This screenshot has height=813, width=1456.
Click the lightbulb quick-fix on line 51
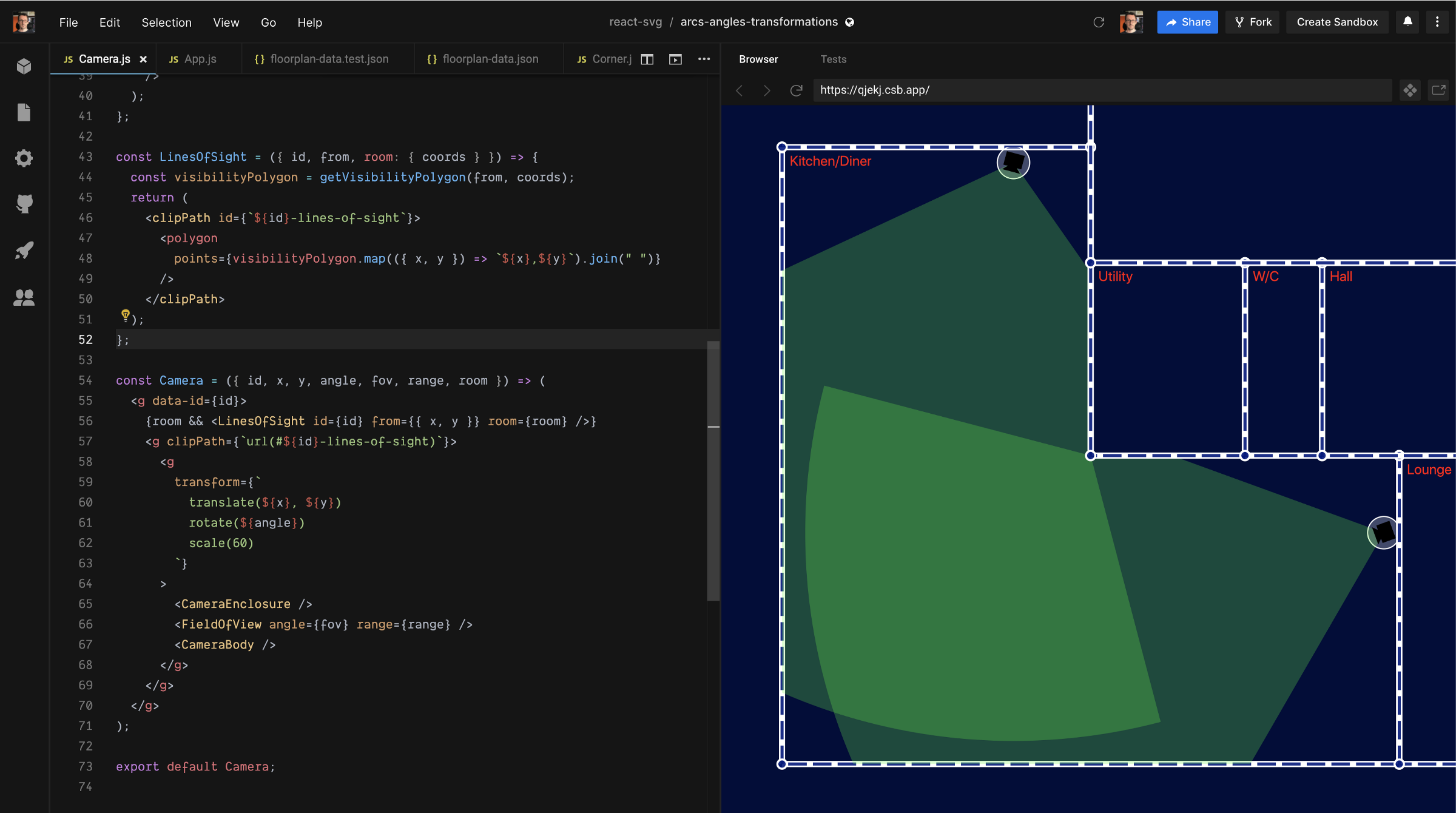[x=125, y=314]
